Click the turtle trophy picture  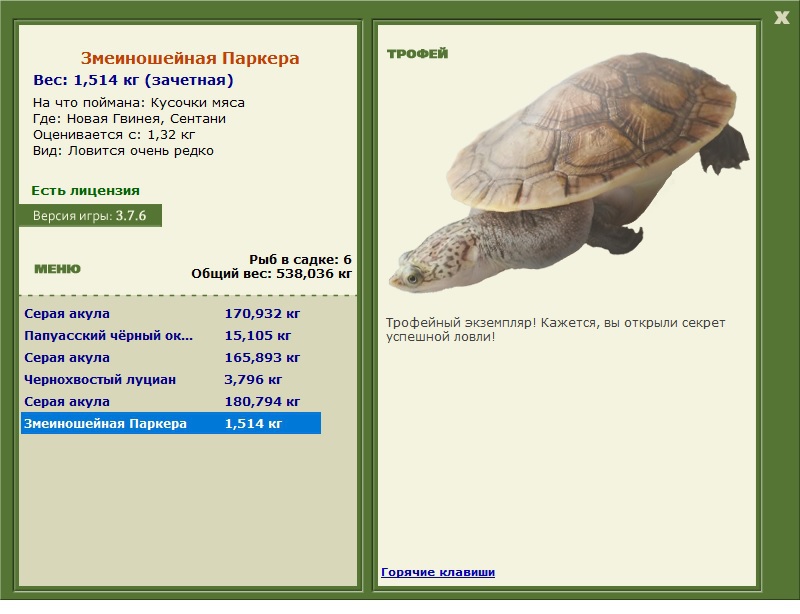tap(568, 173)
